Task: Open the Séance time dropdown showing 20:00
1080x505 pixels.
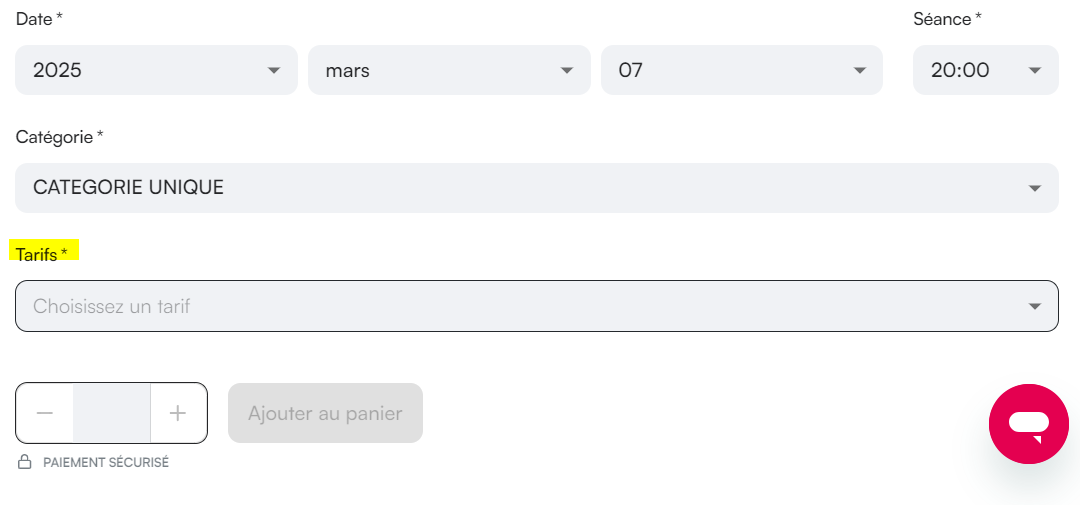Action: click(x=986, y=70)
